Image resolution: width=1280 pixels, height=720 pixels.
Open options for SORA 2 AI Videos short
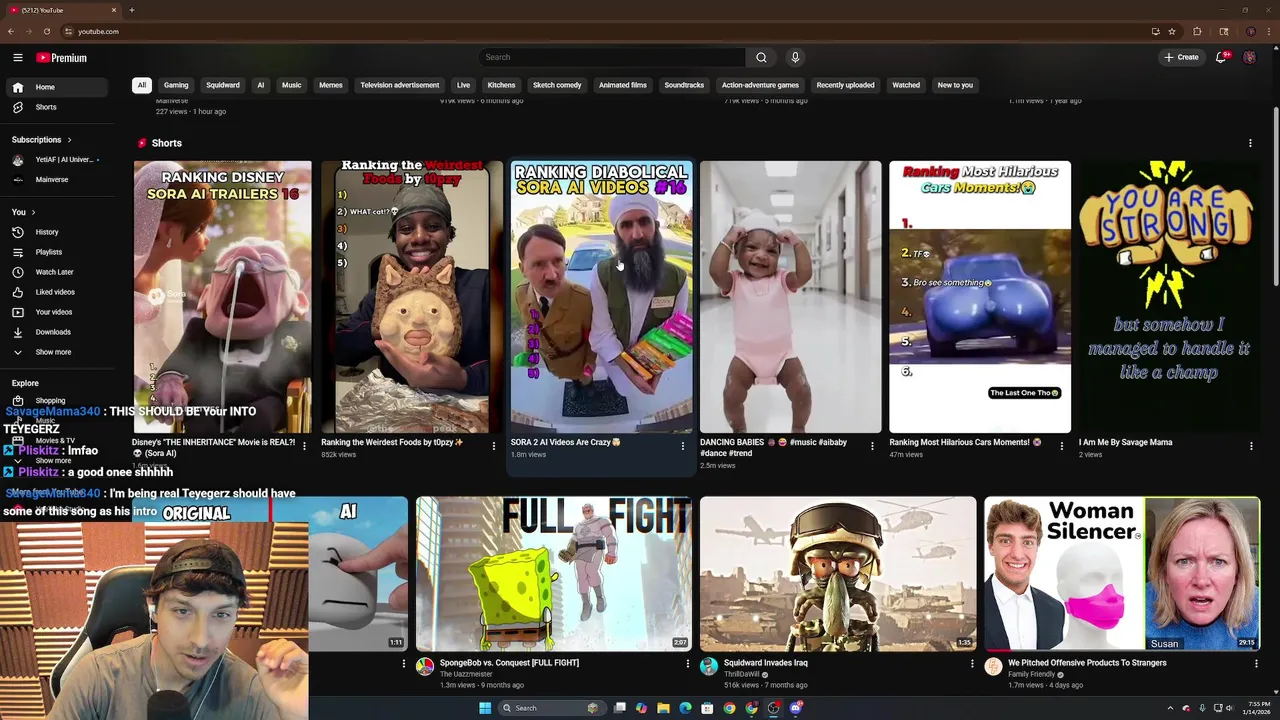[683, 446]
